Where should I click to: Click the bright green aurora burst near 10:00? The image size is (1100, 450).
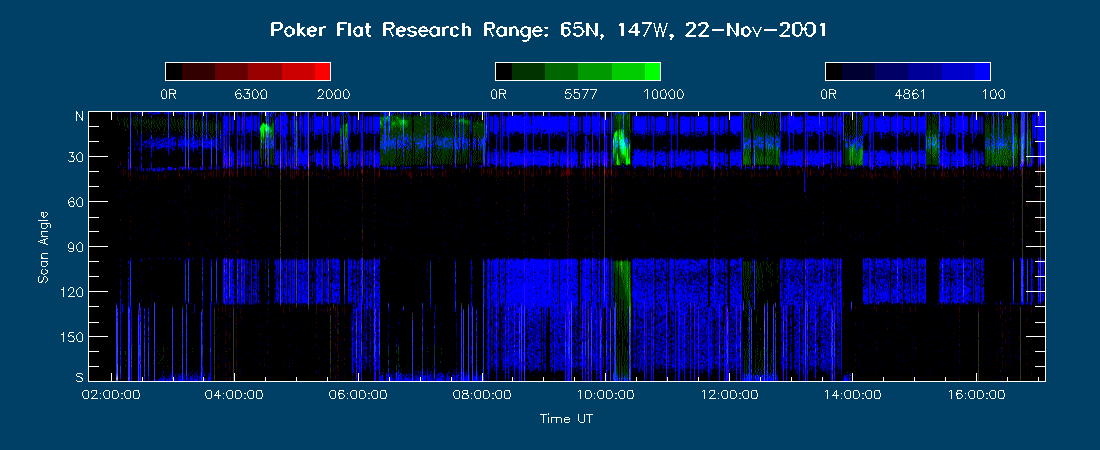[x=621, y=147]
